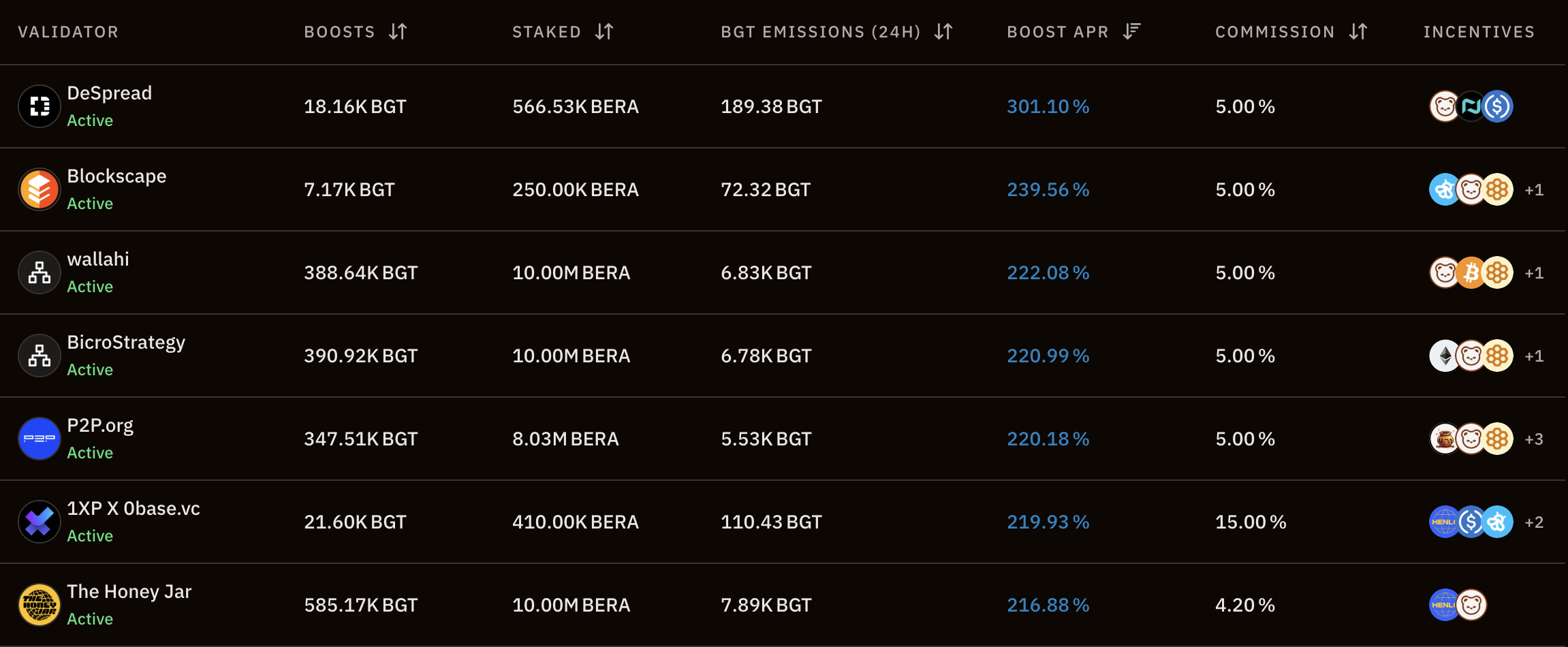Click the 301.10% Boost APR value

(1048, 106)
